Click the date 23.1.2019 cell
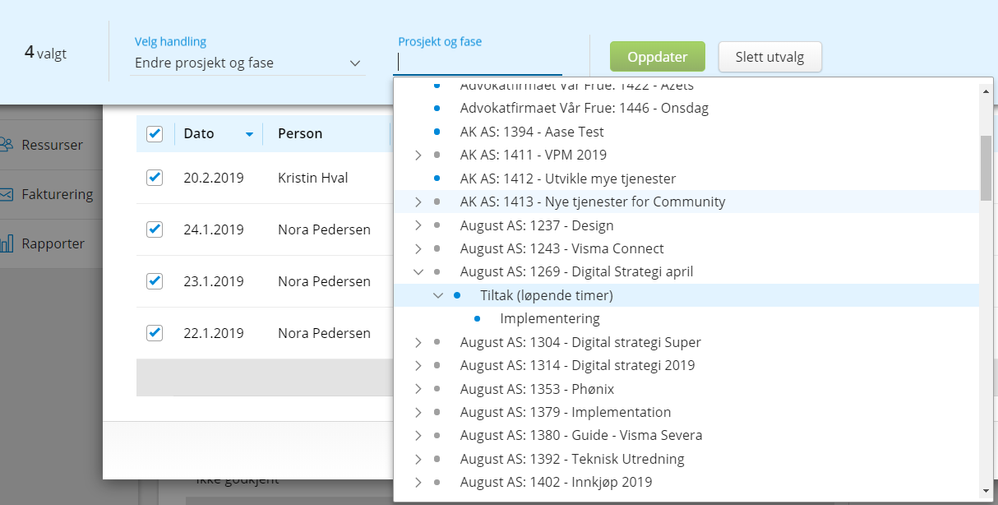 pos(213,281)
